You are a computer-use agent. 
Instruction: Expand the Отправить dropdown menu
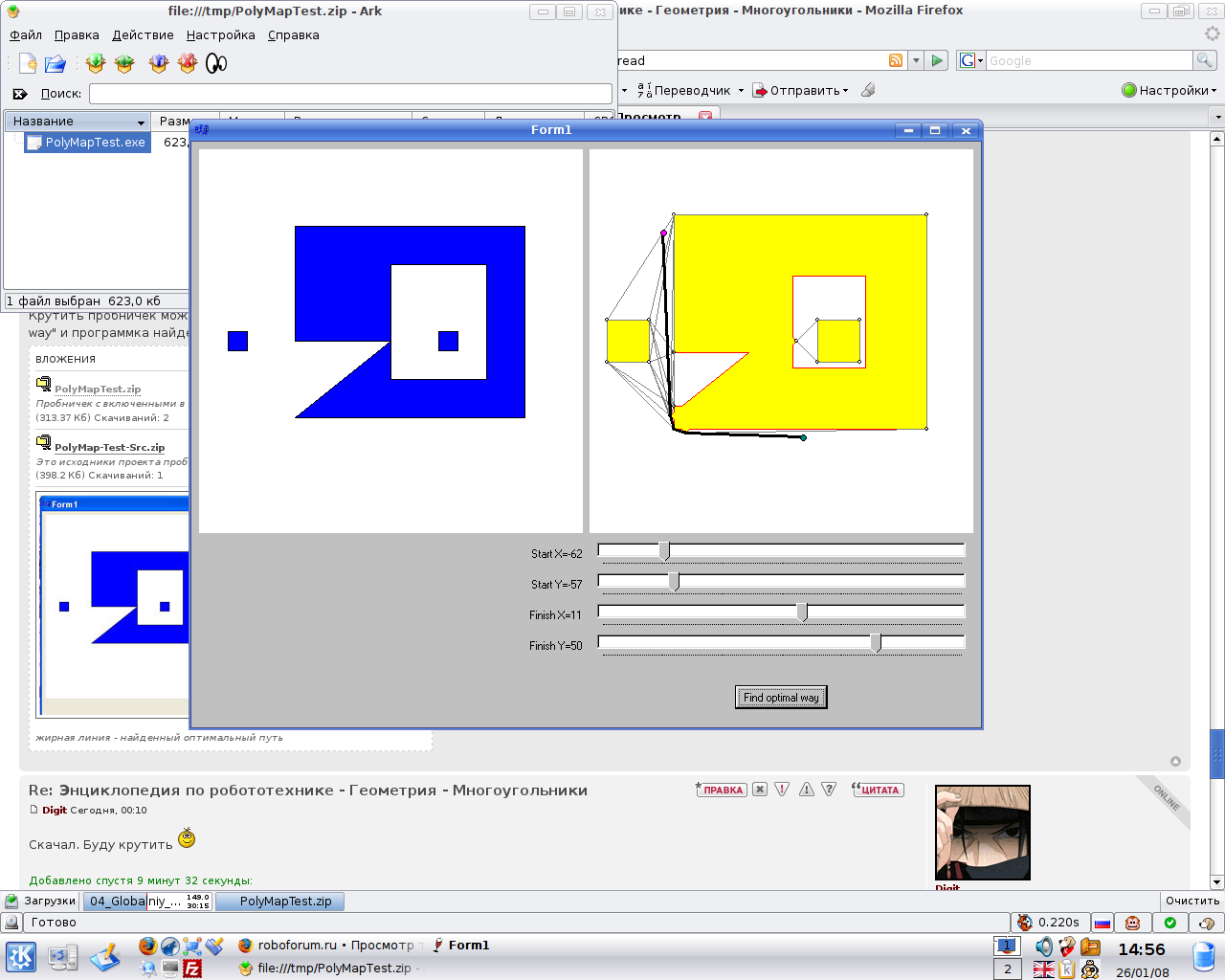pos(804,91)
